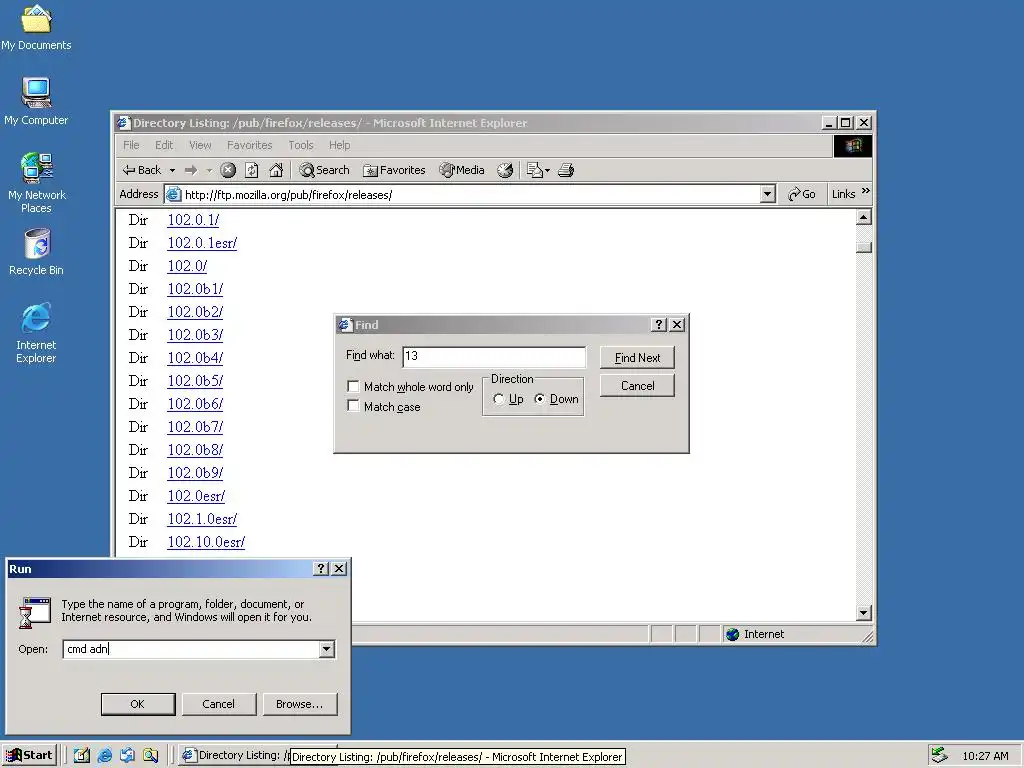Open the Search pane from toolbar
This screenshot has width=1024, height=768.
[x=325, y=170]
